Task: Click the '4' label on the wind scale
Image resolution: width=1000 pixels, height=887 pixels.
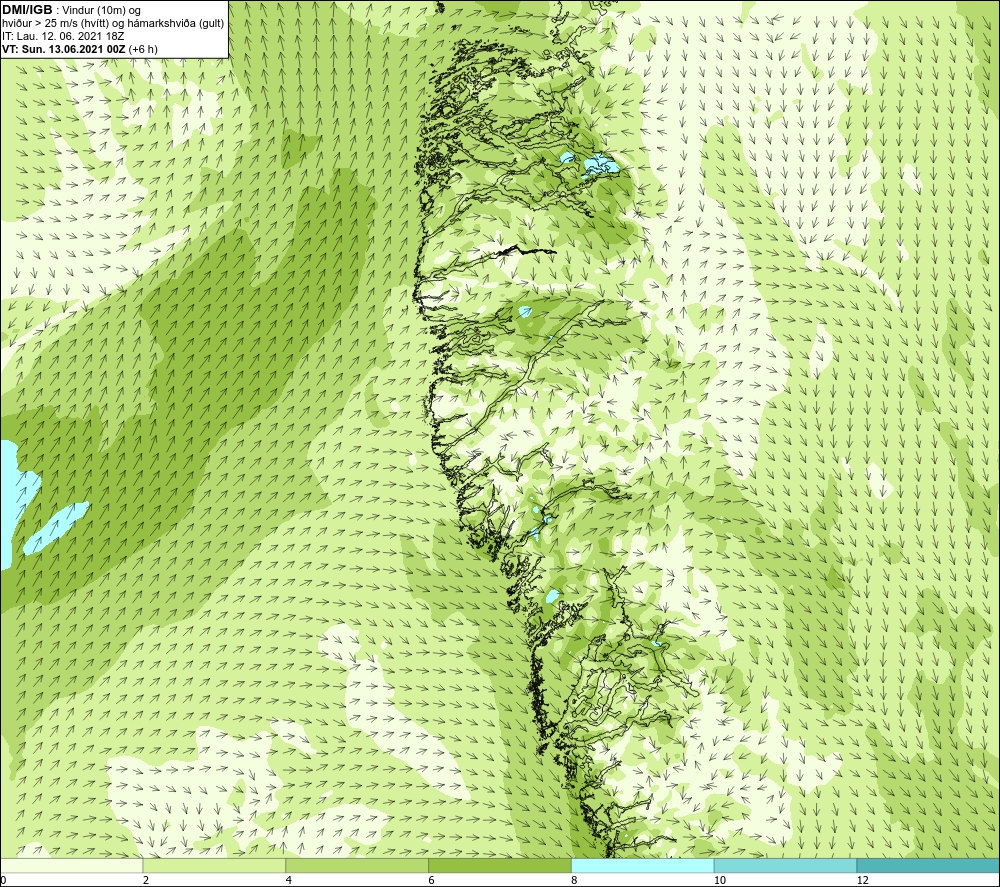Action: [289, 881]
